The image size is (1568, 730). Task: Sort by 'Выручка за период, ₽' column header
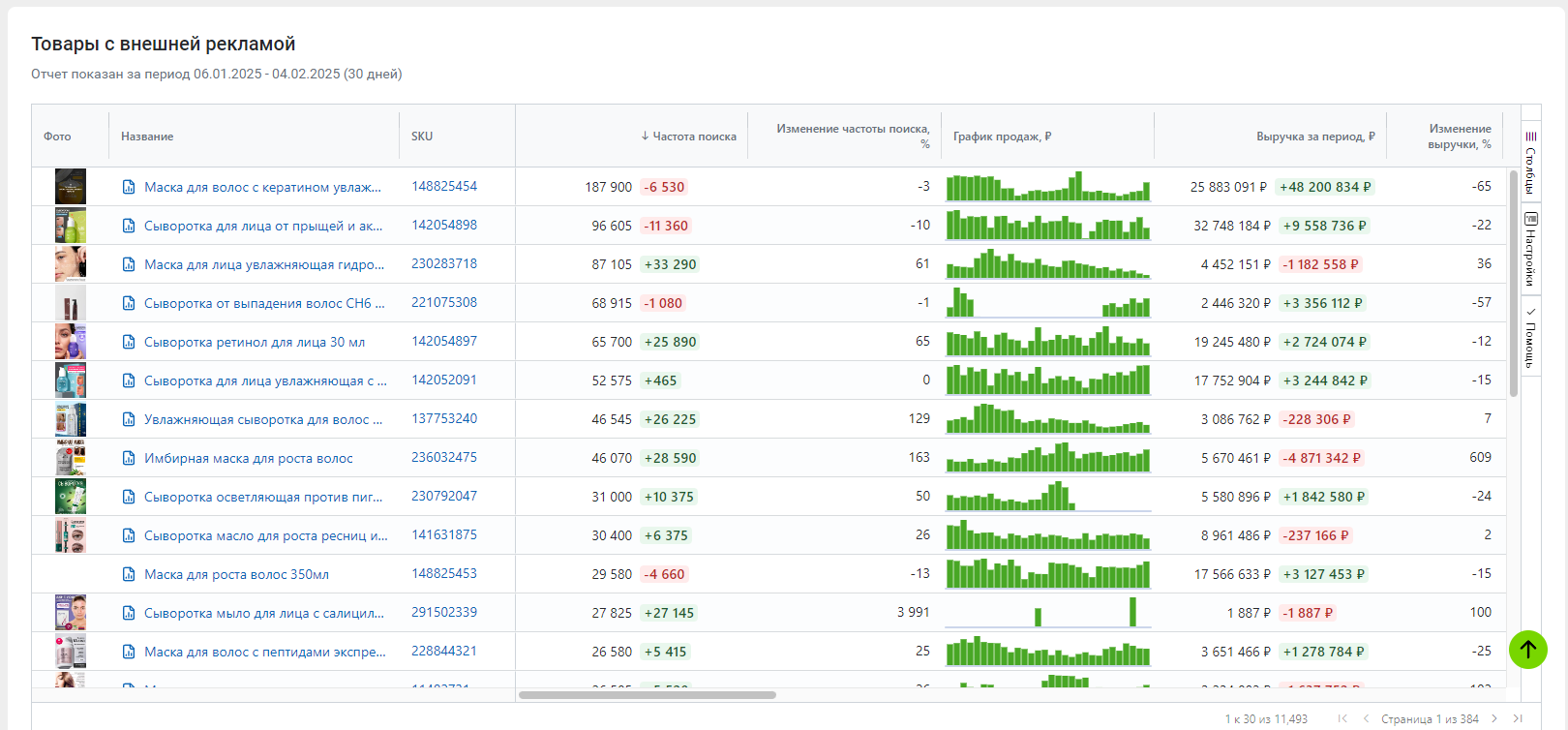point(1314,137)
